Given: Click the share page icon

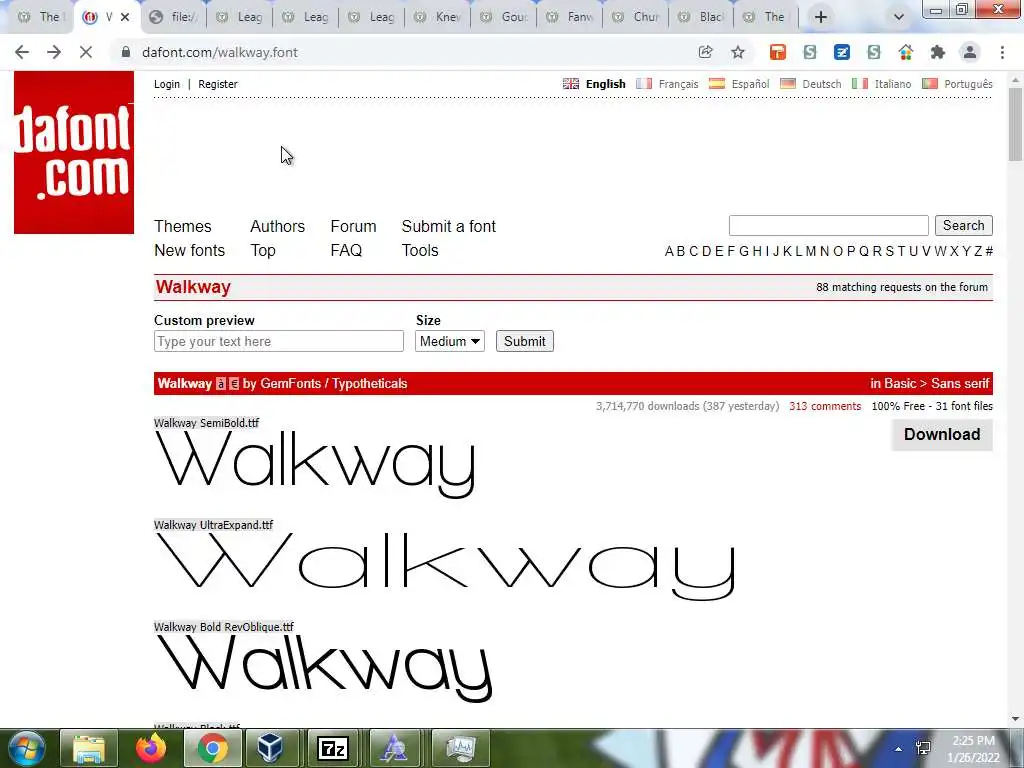Looking at the screenshot, I should (x=705, y=52).
